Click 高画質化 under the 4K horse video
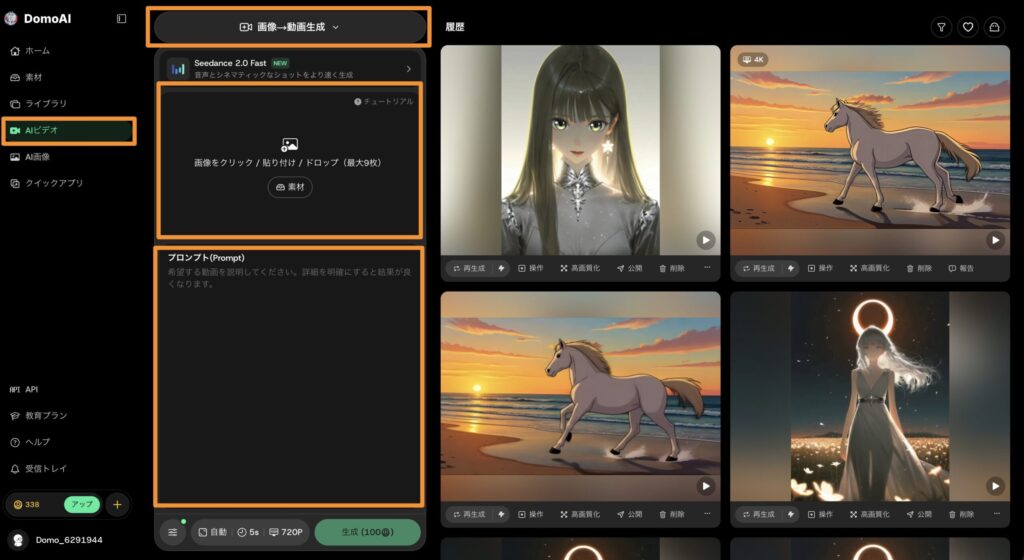This screenshot has height=560, width=1024. (x=870, y=268)
